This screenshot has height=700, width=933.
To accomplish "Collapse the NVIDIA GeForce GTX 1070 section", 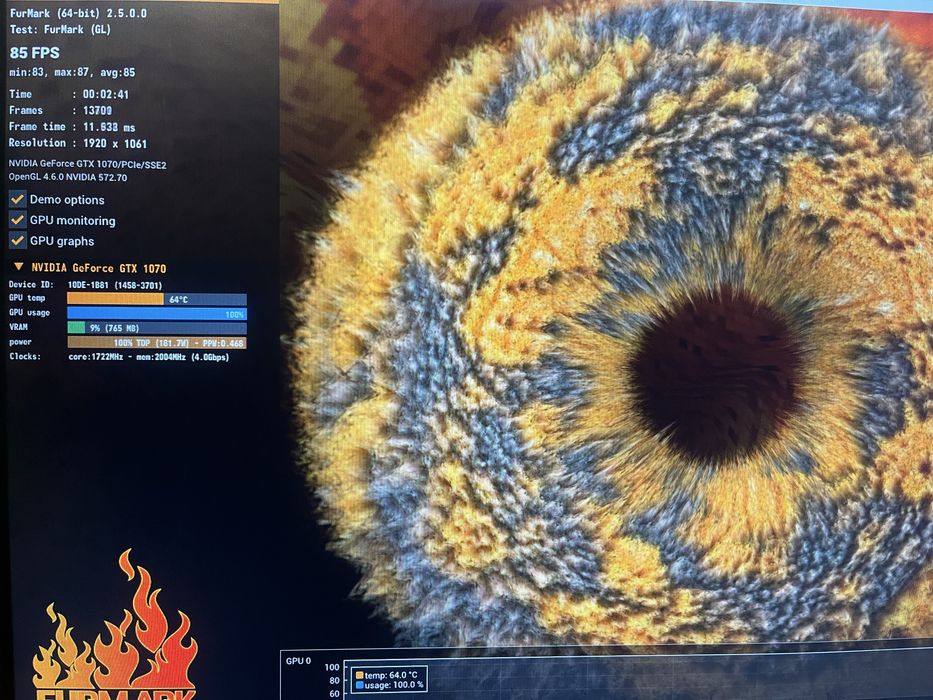I will [x=18, y=267].
